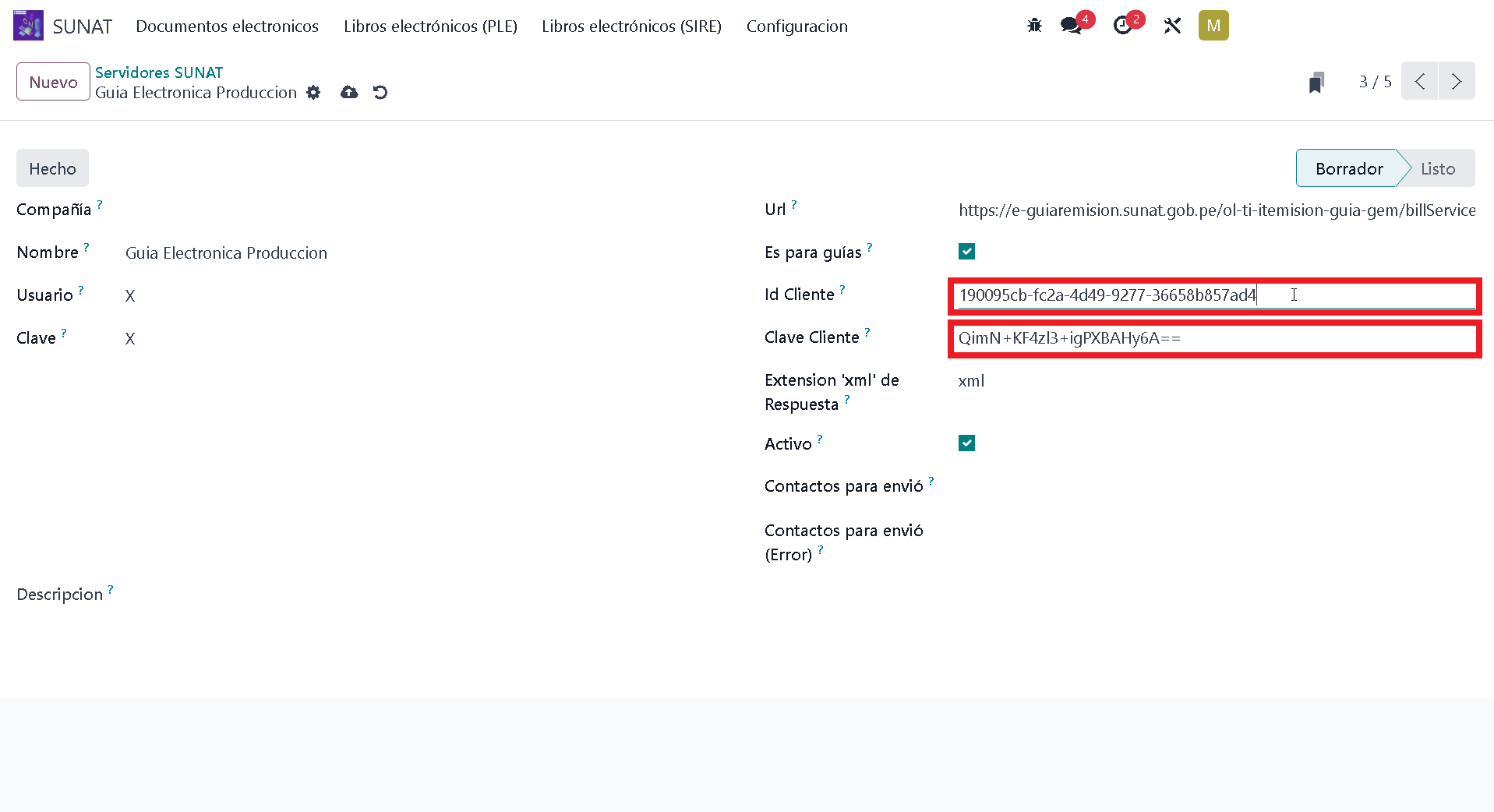Open the Configuracion menu
Screen dimensions: 1494x812
pyautogui.click(x=797, y=26)
